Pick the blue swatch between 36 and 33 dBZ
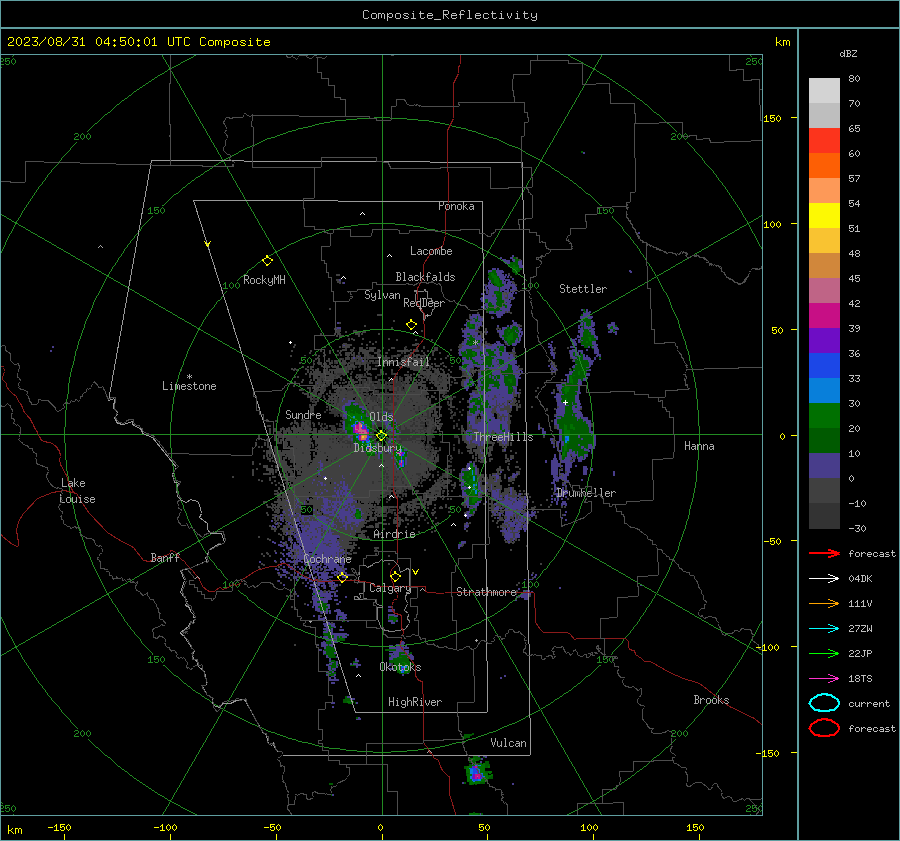The image size is (900, 841). (x=824, y=366)
